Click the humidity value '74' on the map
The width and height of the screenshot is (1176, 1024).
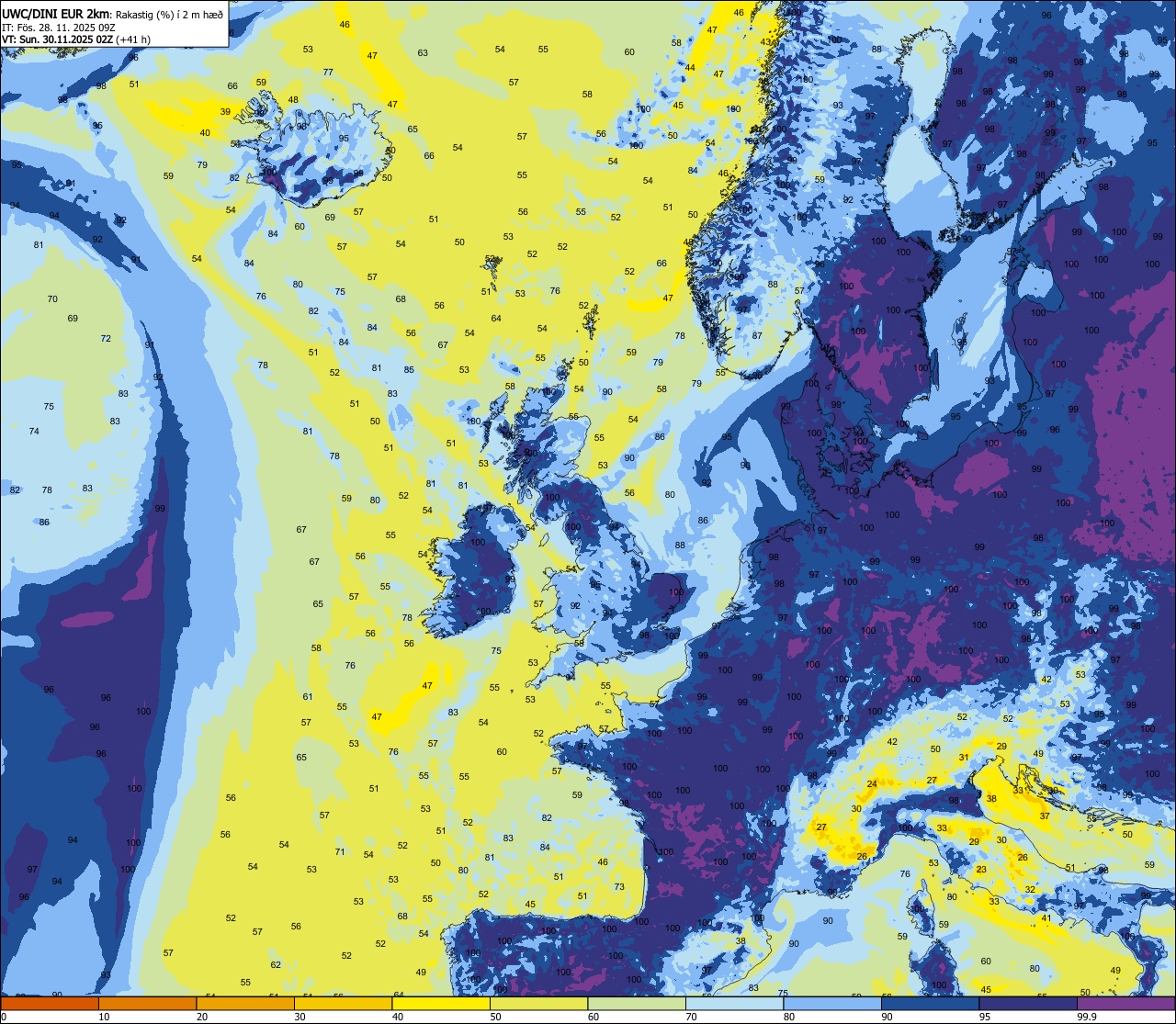(34, 431)
